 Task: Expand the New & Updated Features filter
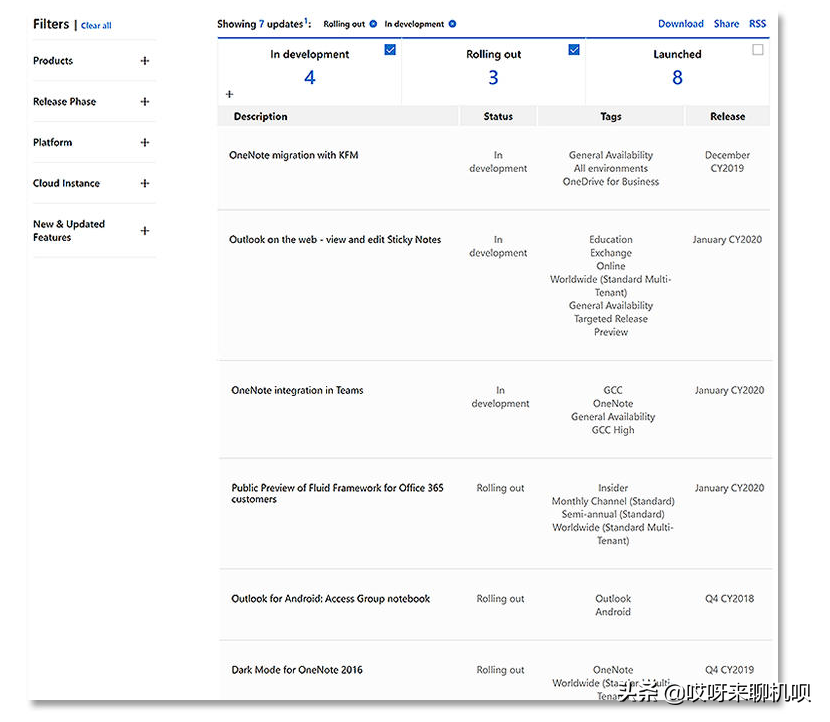click(x=145, y=231)
